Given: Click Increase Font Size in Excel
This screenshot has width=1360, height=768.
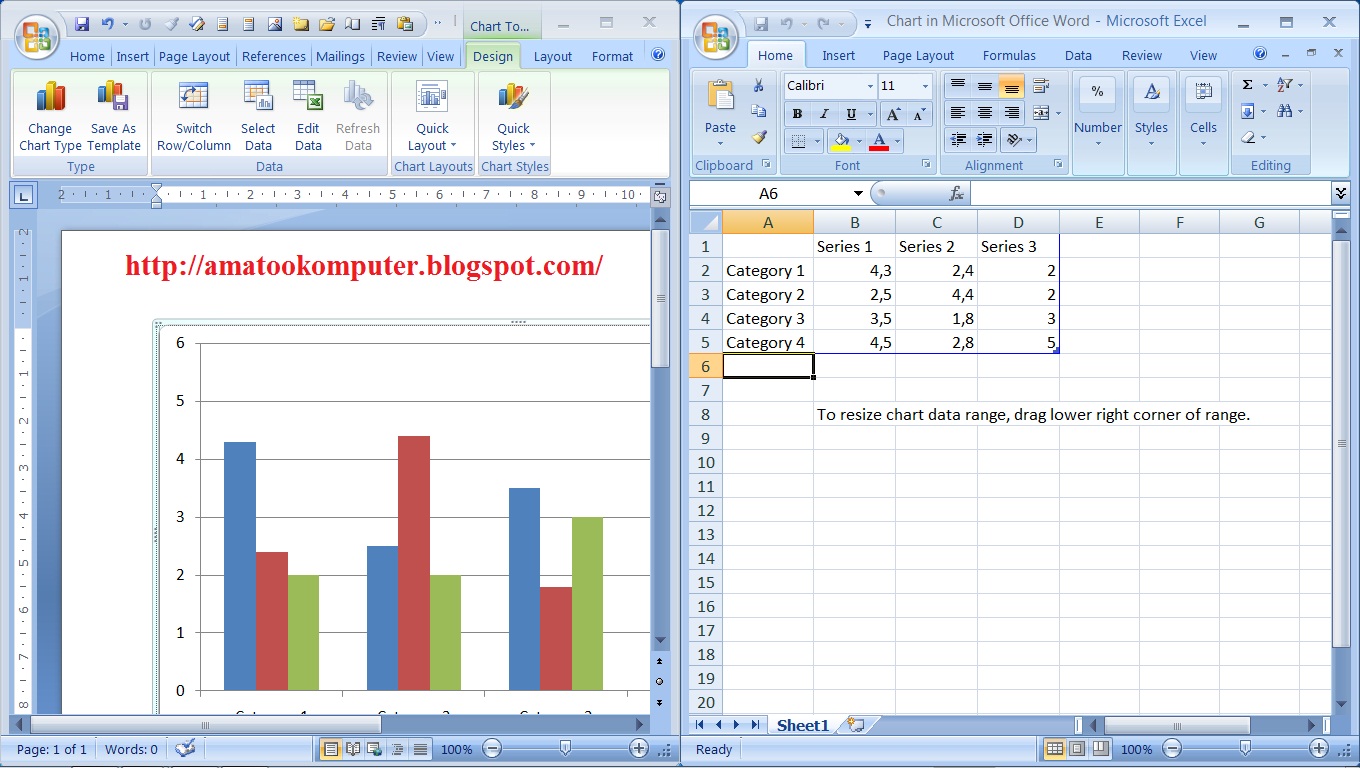Looking at the screenshot, I should pyautogui.click(x=894, y=114).
